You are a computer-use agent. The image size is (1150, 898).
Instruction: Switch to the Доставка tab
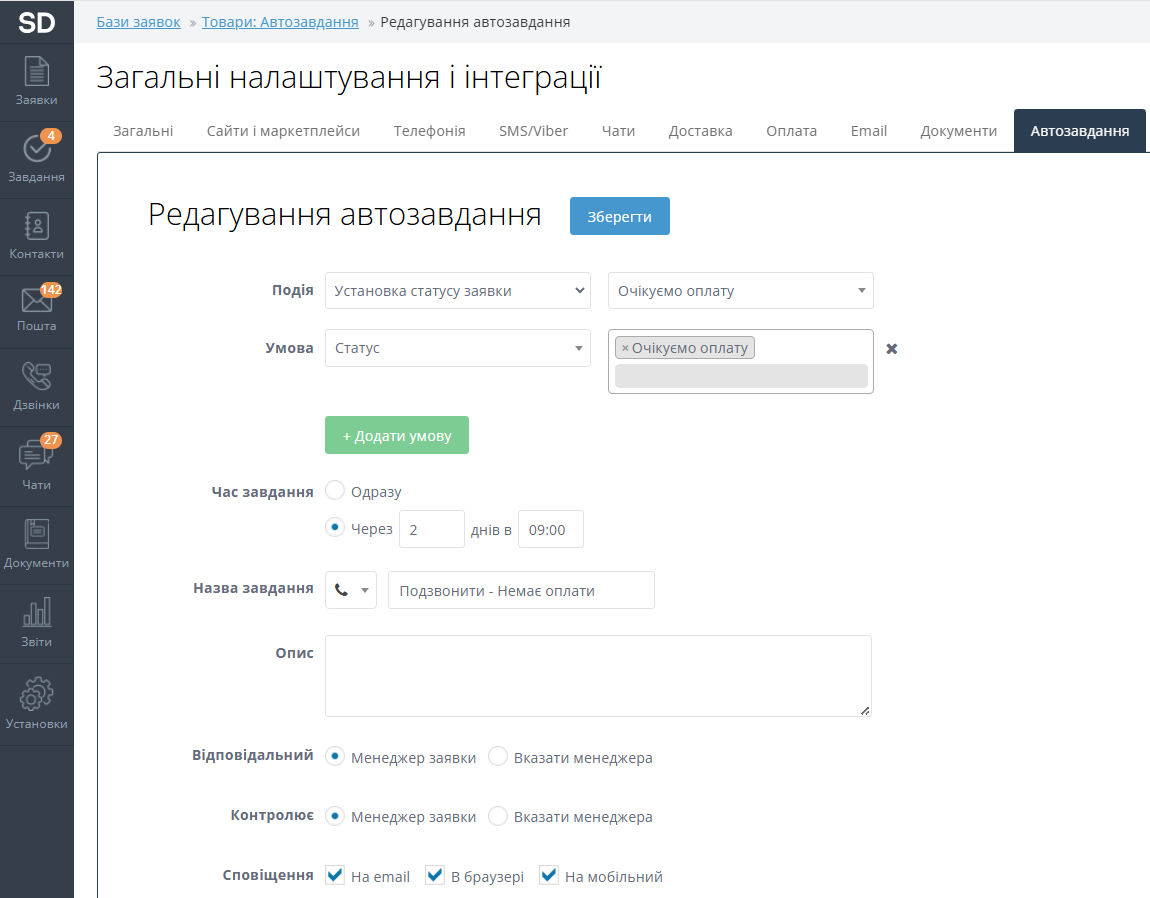(x=700, y=131)
